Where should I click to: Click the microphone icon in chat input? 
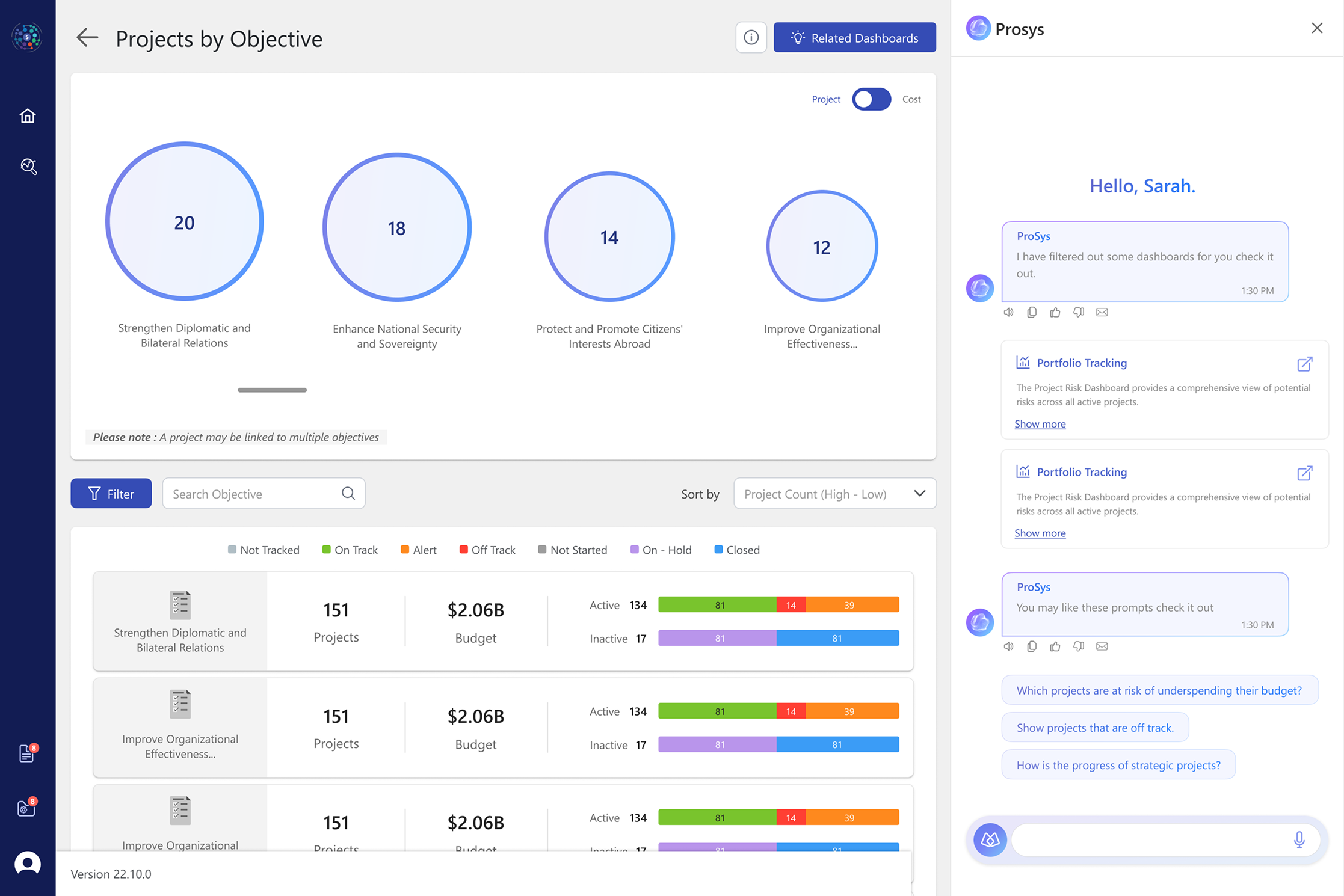click(x=1299, y=839)
